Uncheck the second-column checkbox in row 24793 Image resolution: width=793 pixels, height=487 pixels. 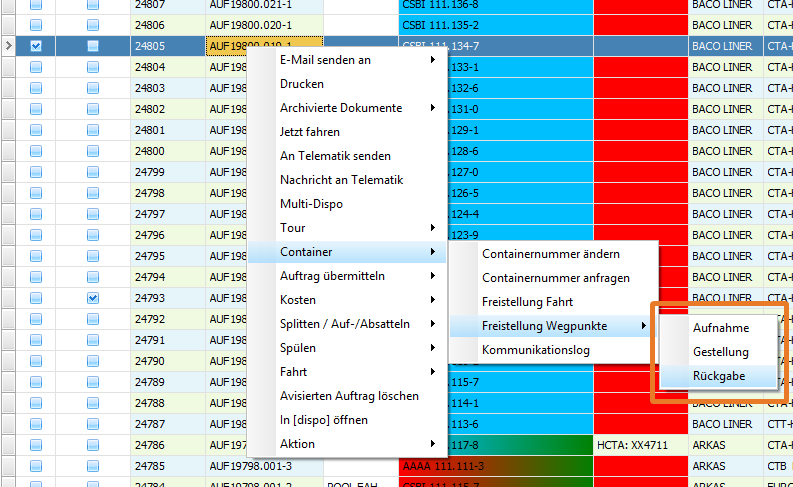(x=93, y=298)
